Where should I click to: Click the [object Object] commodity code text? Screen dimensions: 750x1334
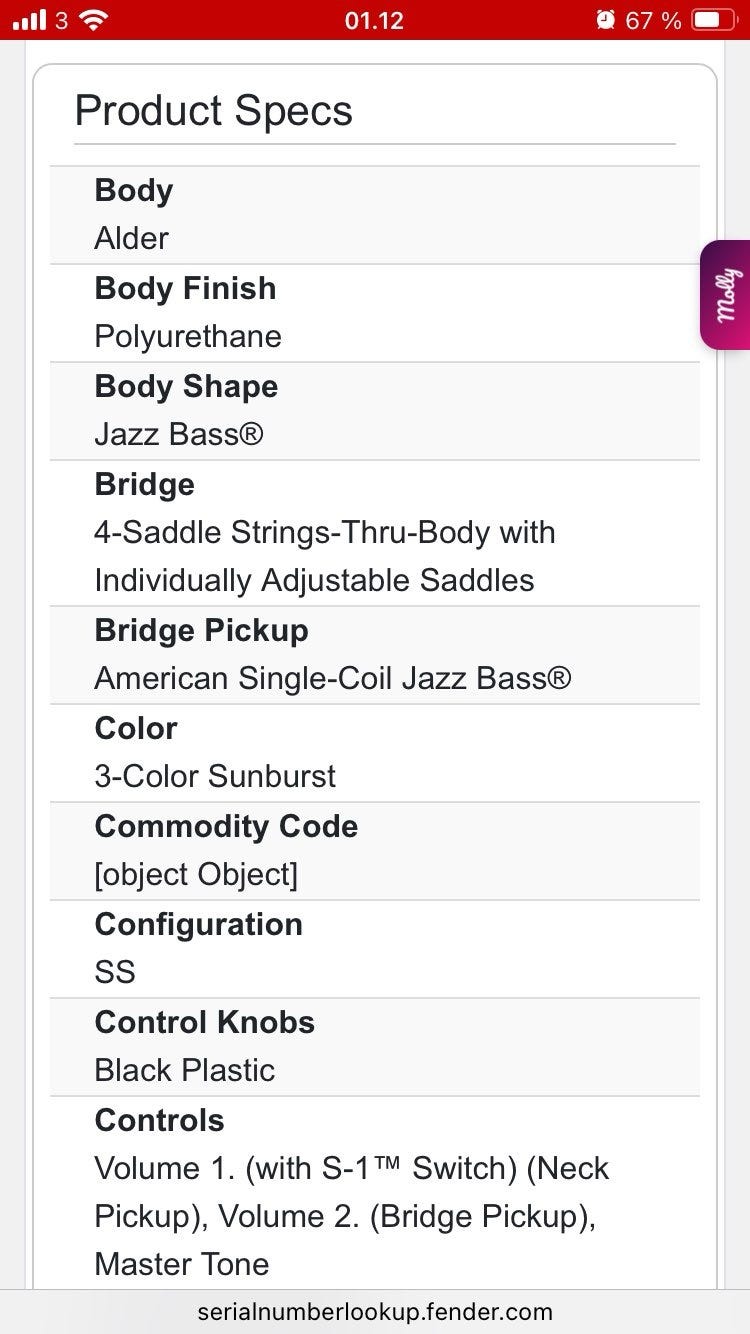196,874
